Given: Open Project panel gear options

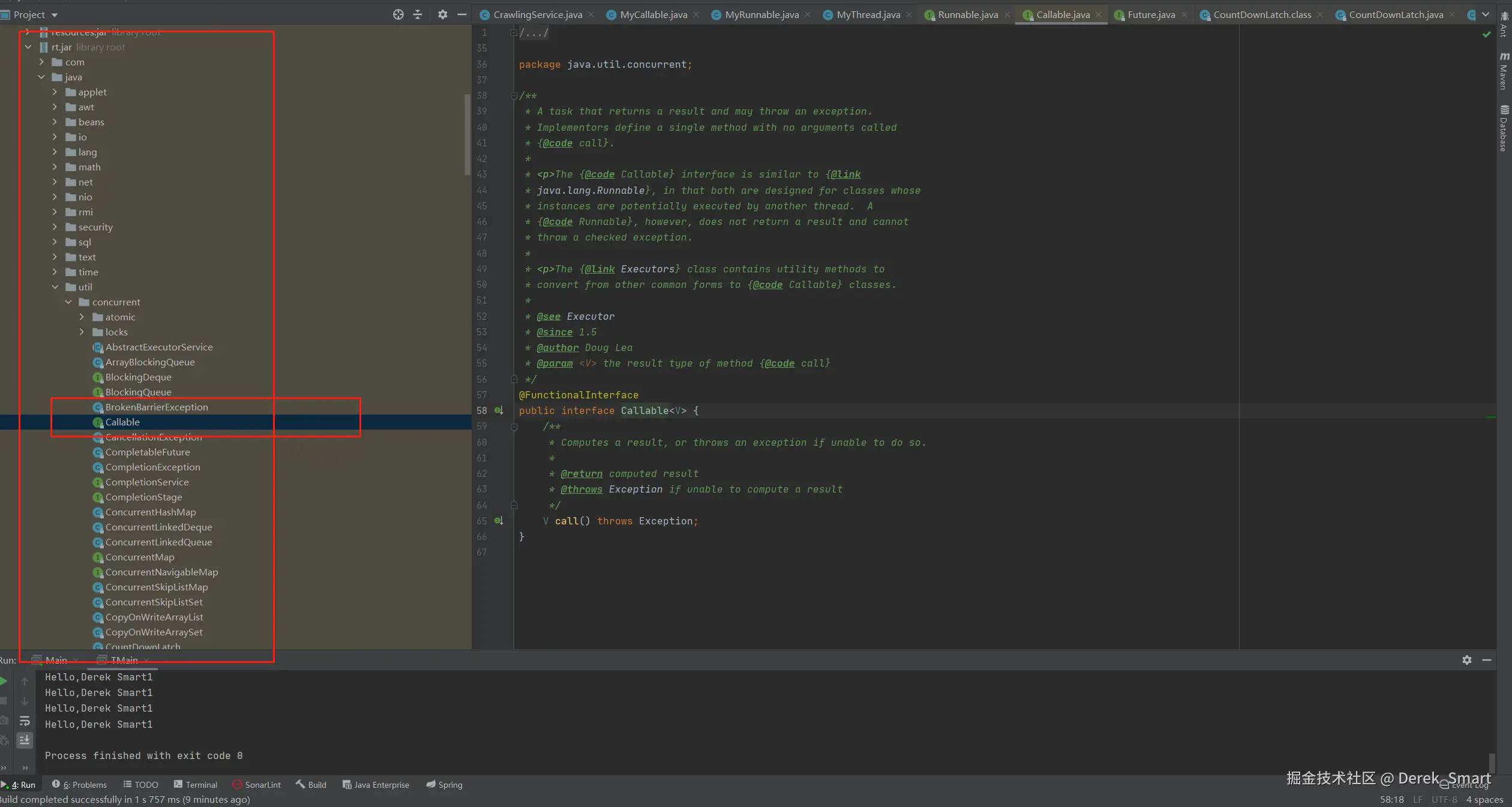Looking at the screenshot, I should click(442, 14).
